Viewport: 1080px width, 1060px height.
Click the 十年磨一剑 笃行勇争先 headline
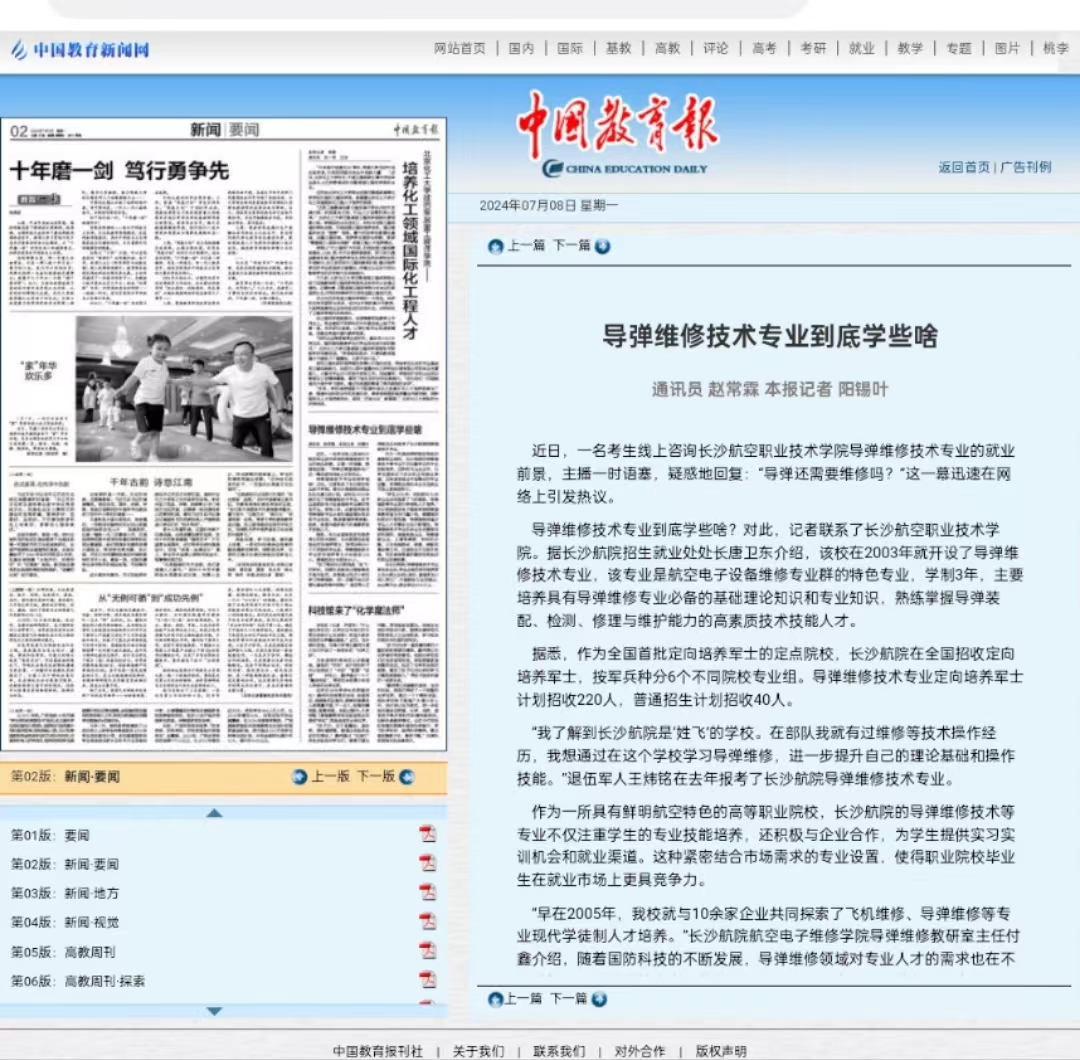click(x=119, y=171)
